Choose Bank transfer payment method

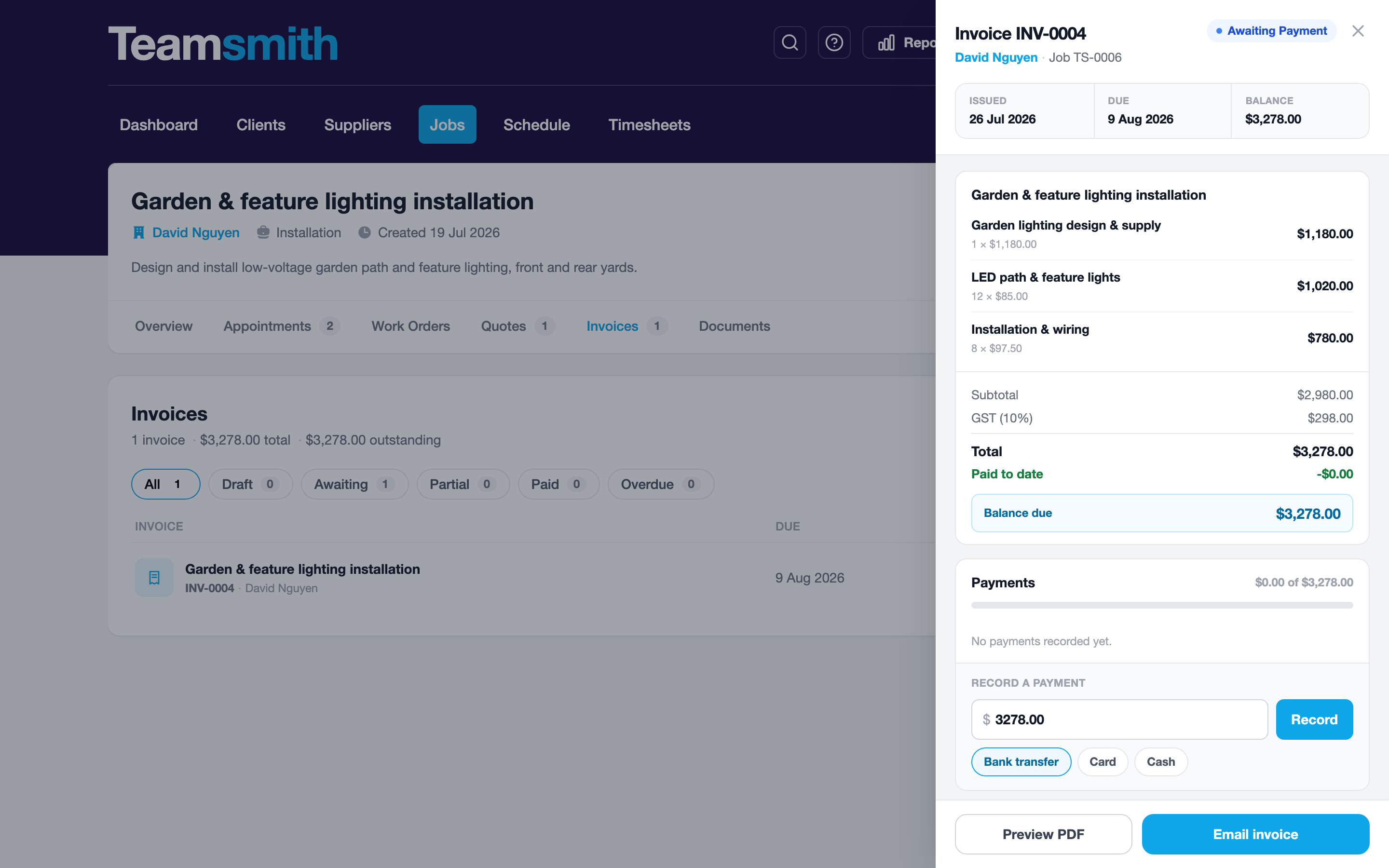[1021, 762]
